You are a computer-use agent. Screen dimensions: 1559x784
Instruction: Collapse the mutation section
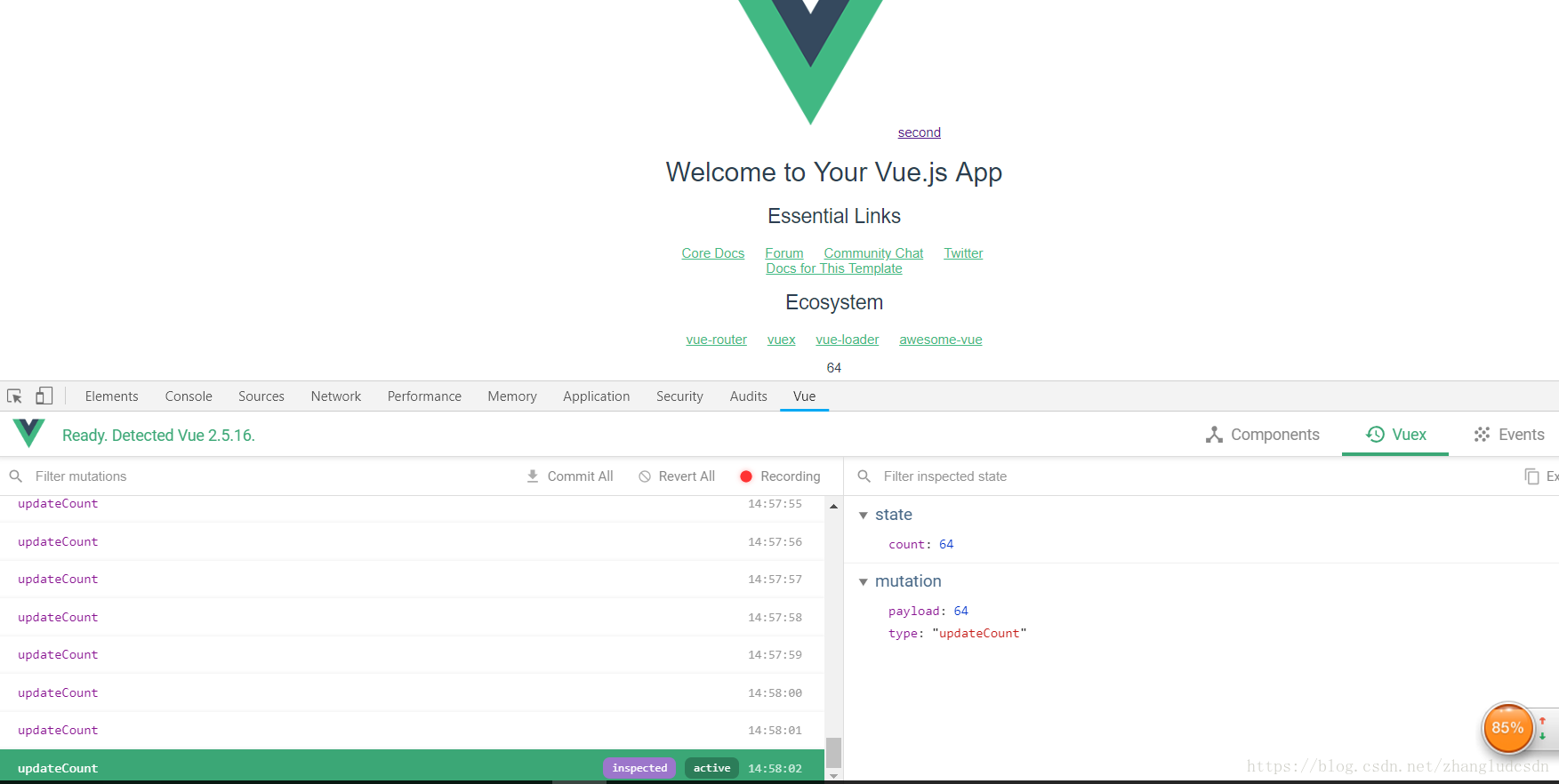(x=863, y=581)
